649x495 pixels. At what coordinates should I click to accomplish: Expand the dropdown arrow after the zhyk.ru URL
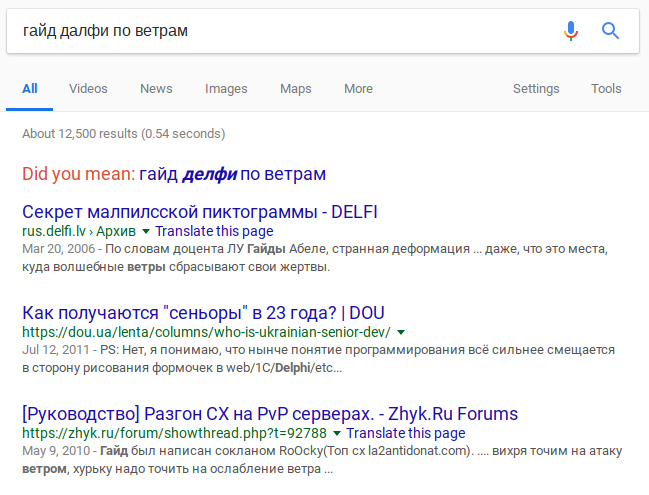pos(337,433)
